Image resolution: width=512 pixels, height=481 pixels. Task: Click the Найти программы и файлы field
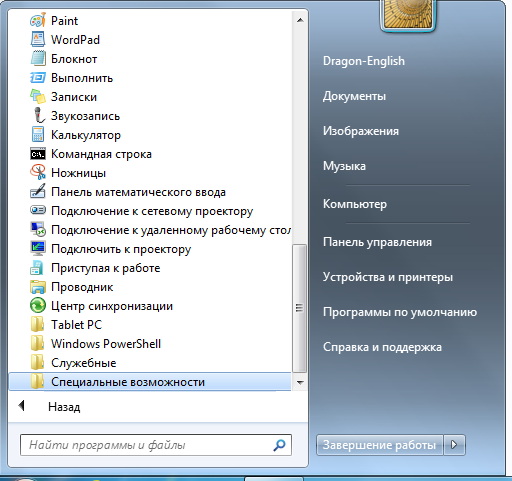(x=156, y=445)
